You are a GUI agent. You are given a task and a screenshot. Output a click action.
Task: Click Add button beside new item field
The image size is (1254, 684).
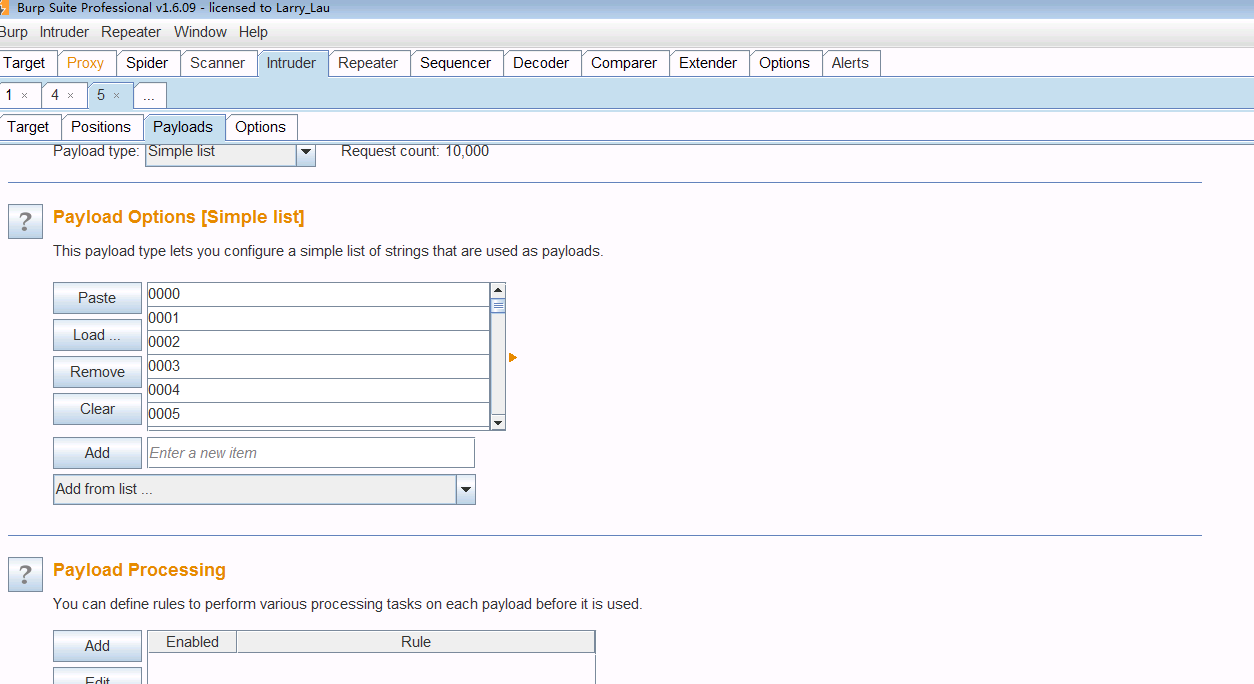(x=97, y=453)
